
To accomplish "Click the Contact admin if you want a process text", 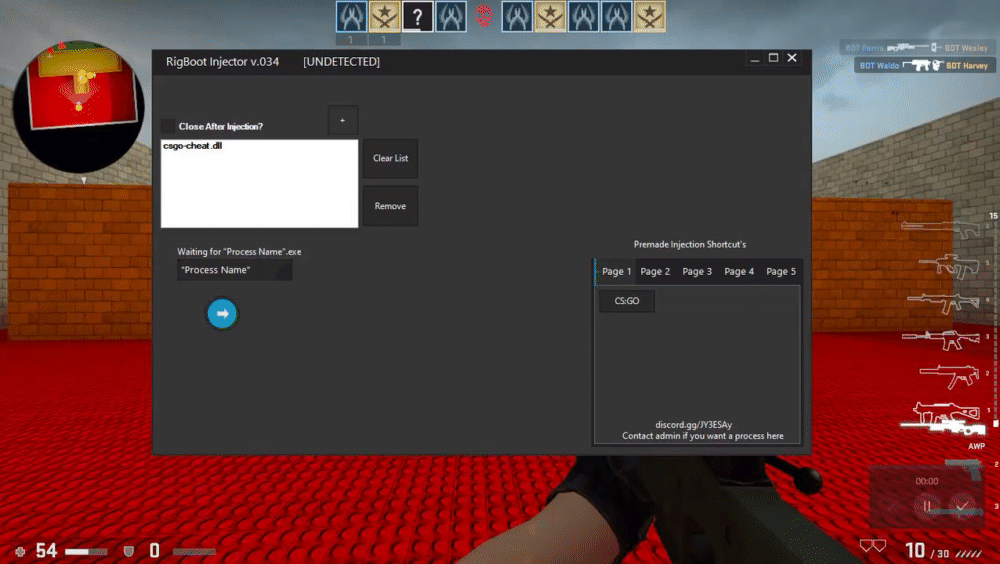I will (x=703, y=436).
